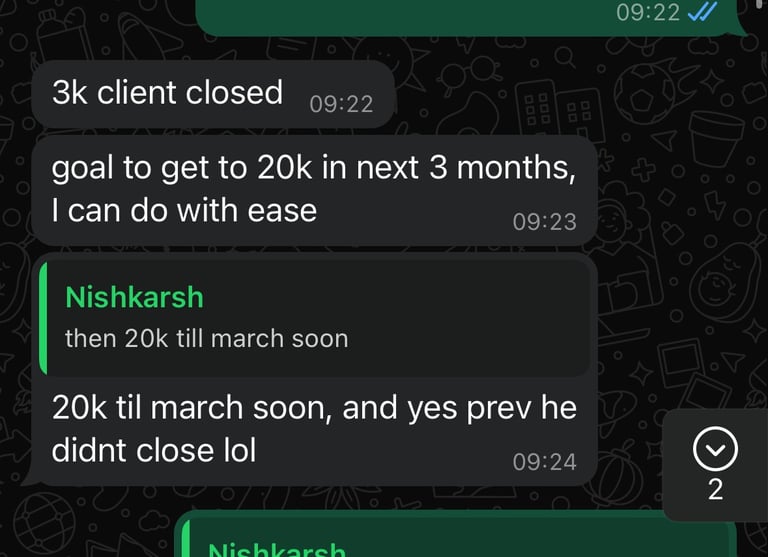
Task: Tap the 09:24 timestamp on last message
Action: pos(545,462)
